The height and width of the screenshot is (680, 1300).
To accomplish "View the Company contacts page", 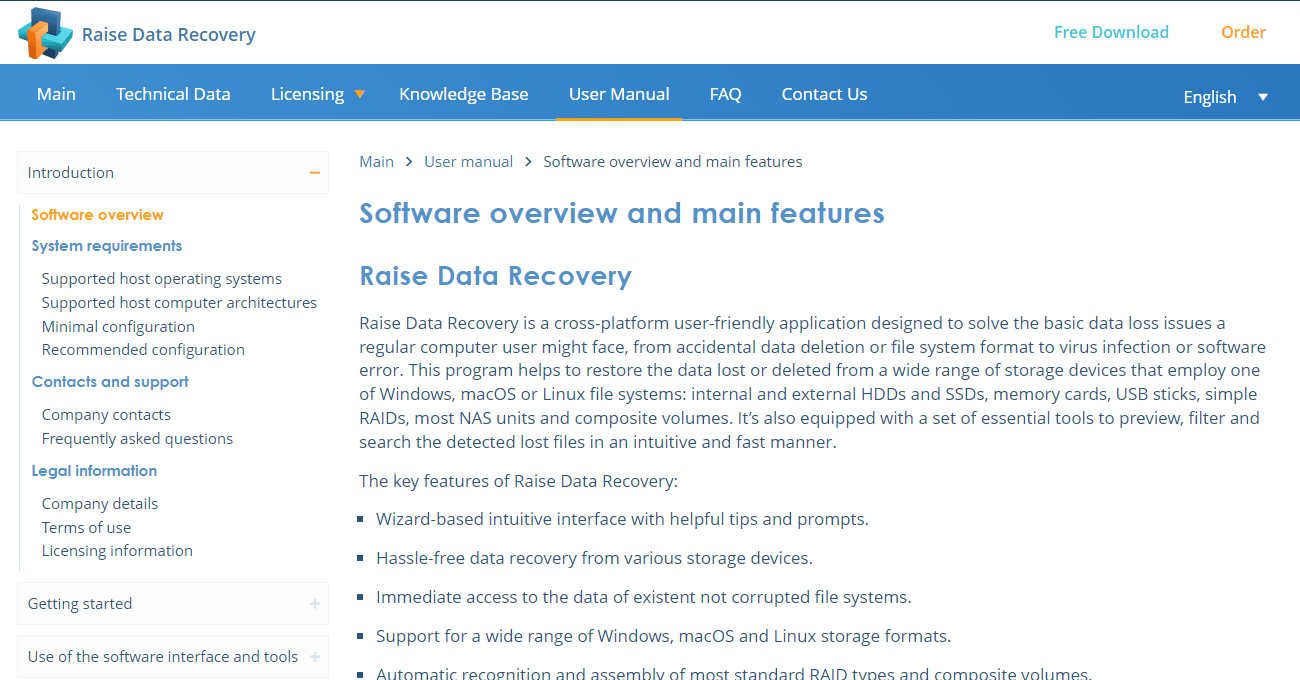I will (105, 414).
